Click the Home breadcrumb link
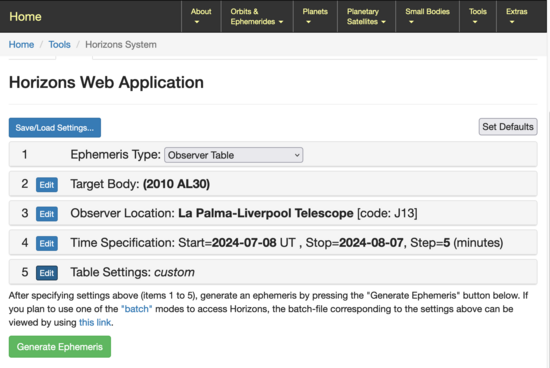Screen dimensions: 550x368 (21, 45)
